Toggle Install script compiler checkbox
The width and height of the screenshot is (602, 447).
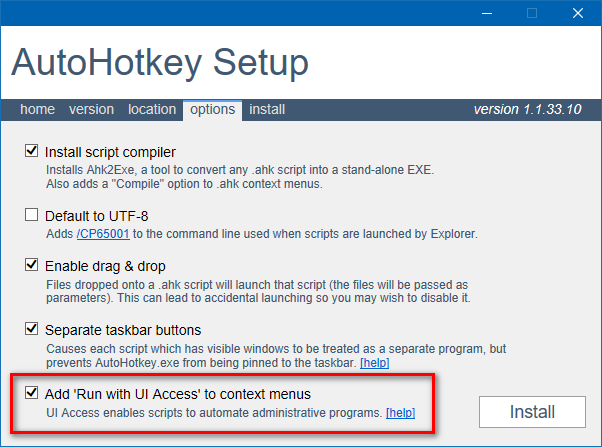tap(32, 153)
